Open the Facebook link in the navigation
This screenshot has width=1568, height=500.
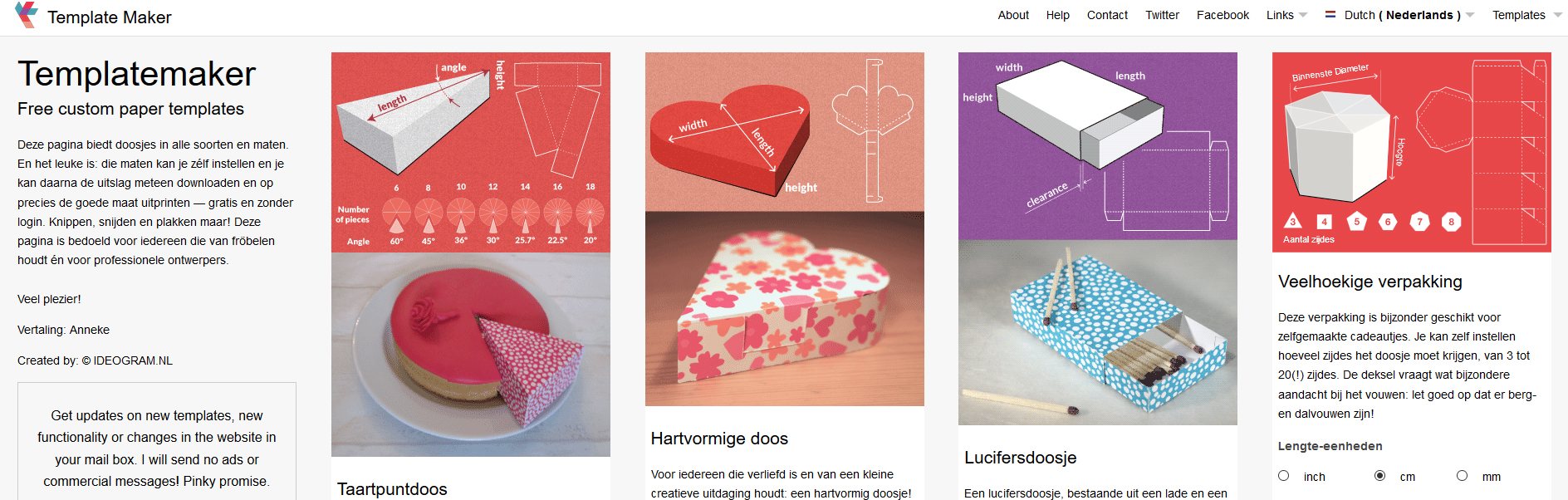[x=1223, y=15]
